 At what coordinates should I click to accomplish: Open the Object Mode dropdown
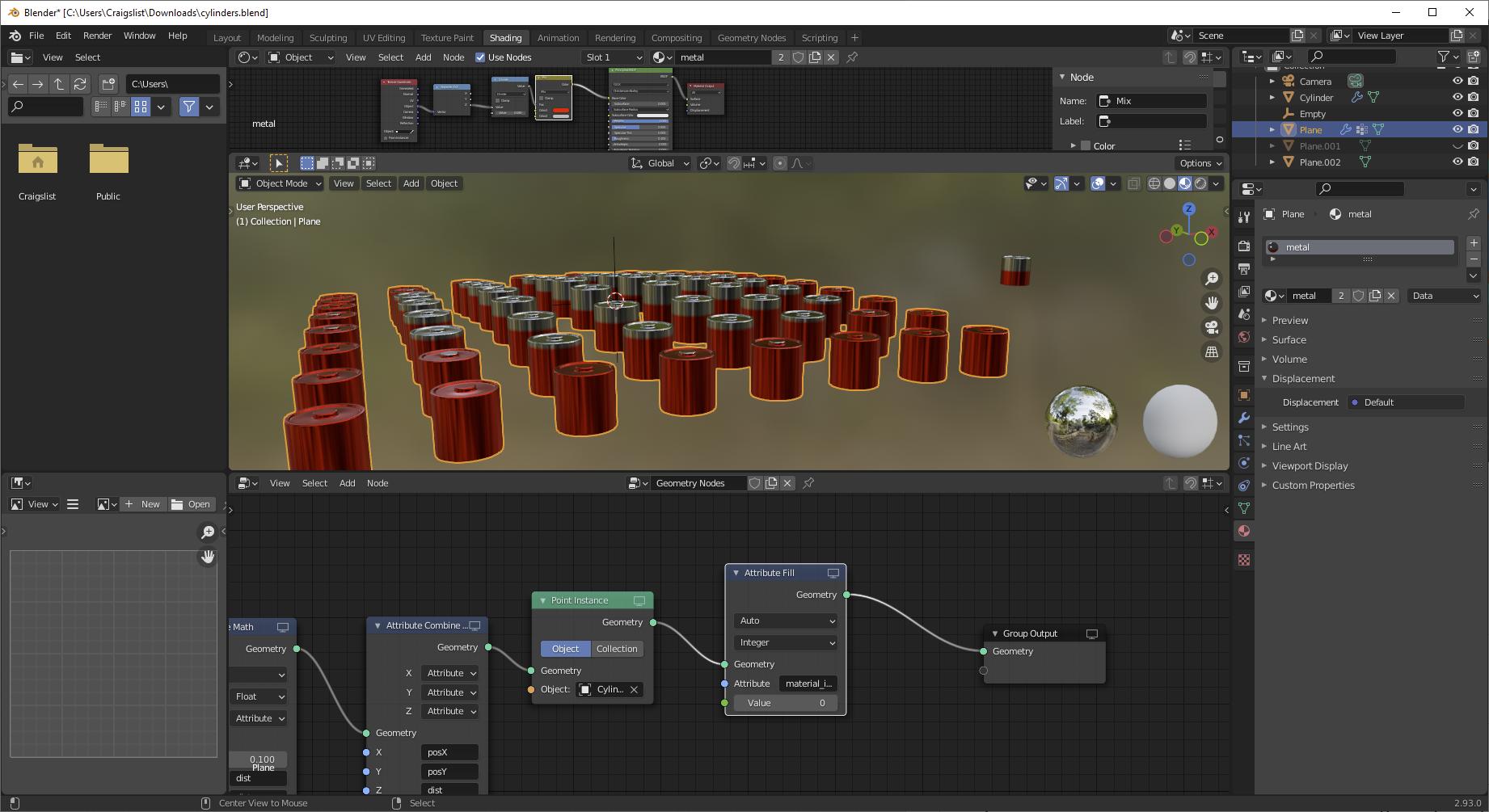278,183
